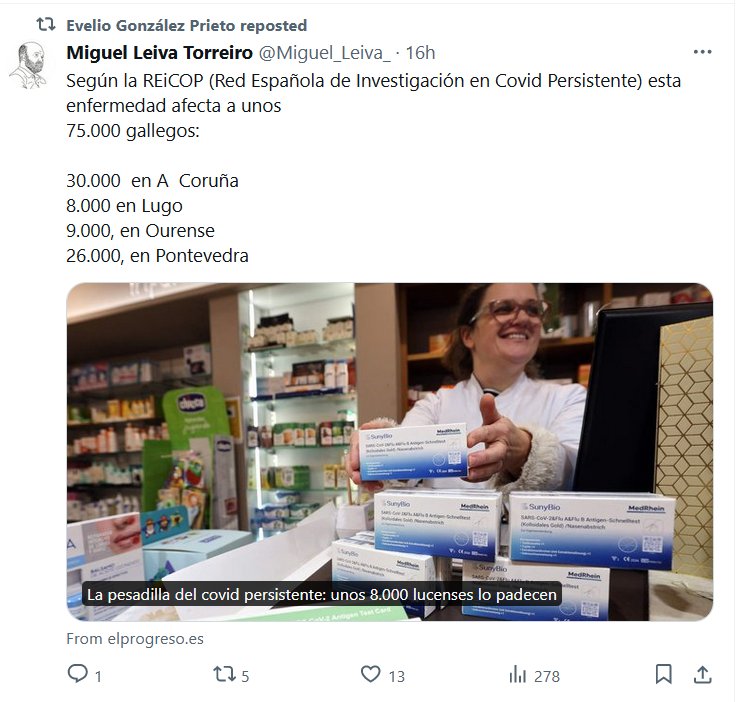Click the headline La pesadilla del covid persistente
Viewport: 746px width, 702px height.
322,595
